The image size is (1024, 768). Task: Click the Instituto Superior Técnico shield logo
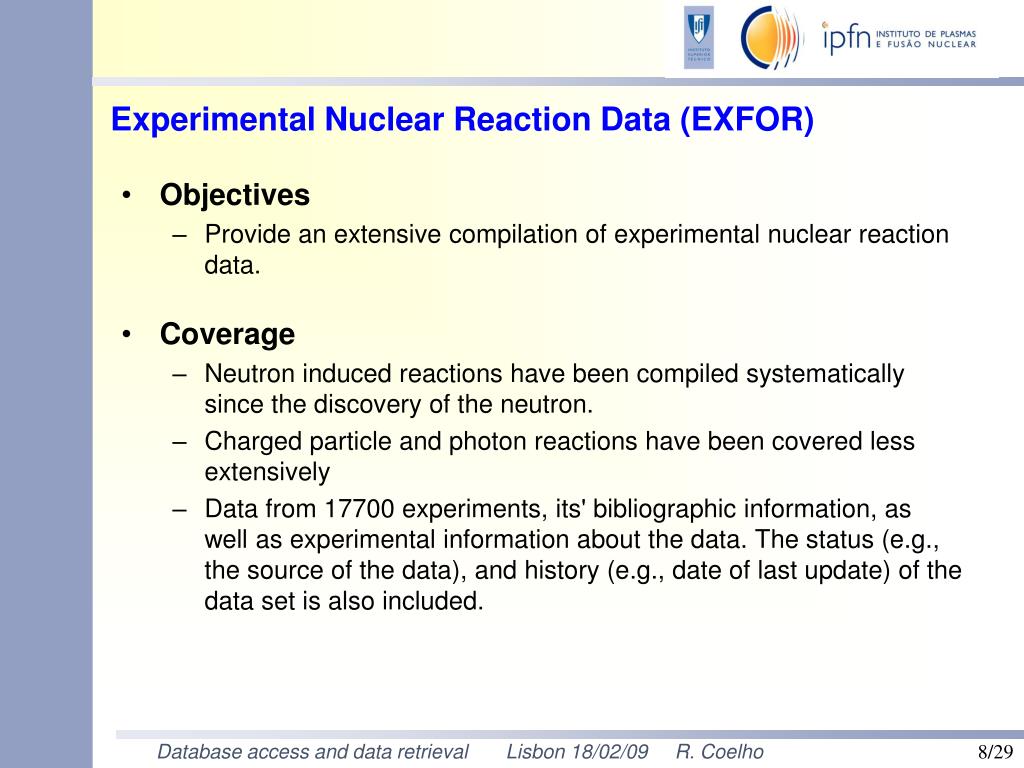(x=699, y=37)
